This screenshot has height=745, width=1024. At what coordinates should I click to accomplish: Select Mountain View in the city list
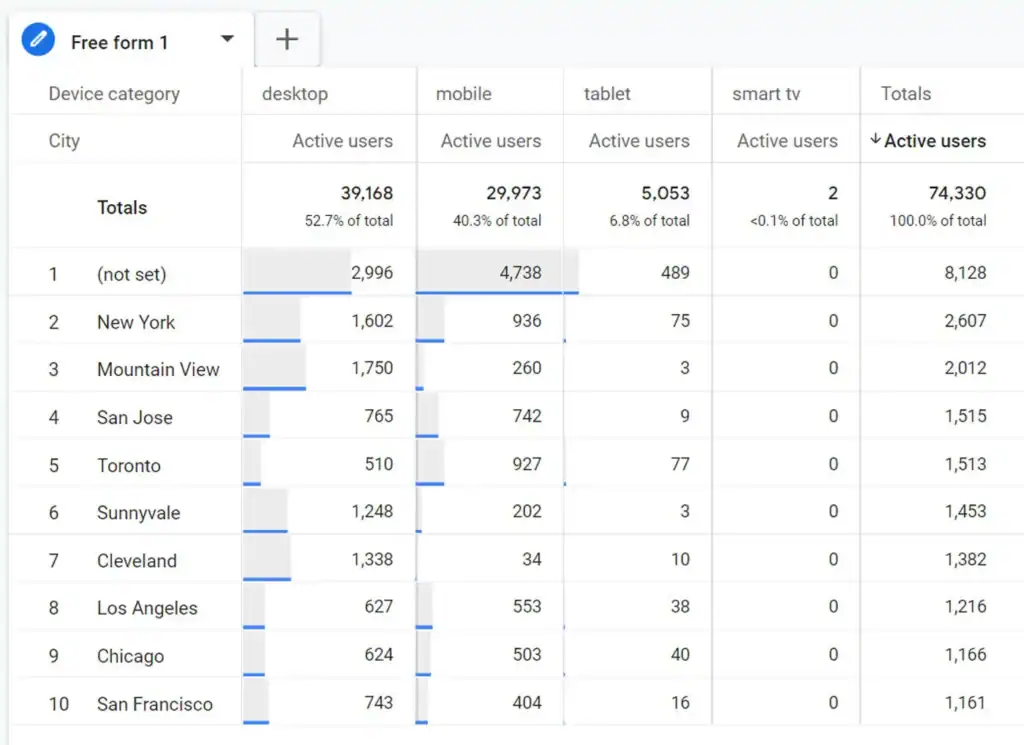[x=158, y=369]
